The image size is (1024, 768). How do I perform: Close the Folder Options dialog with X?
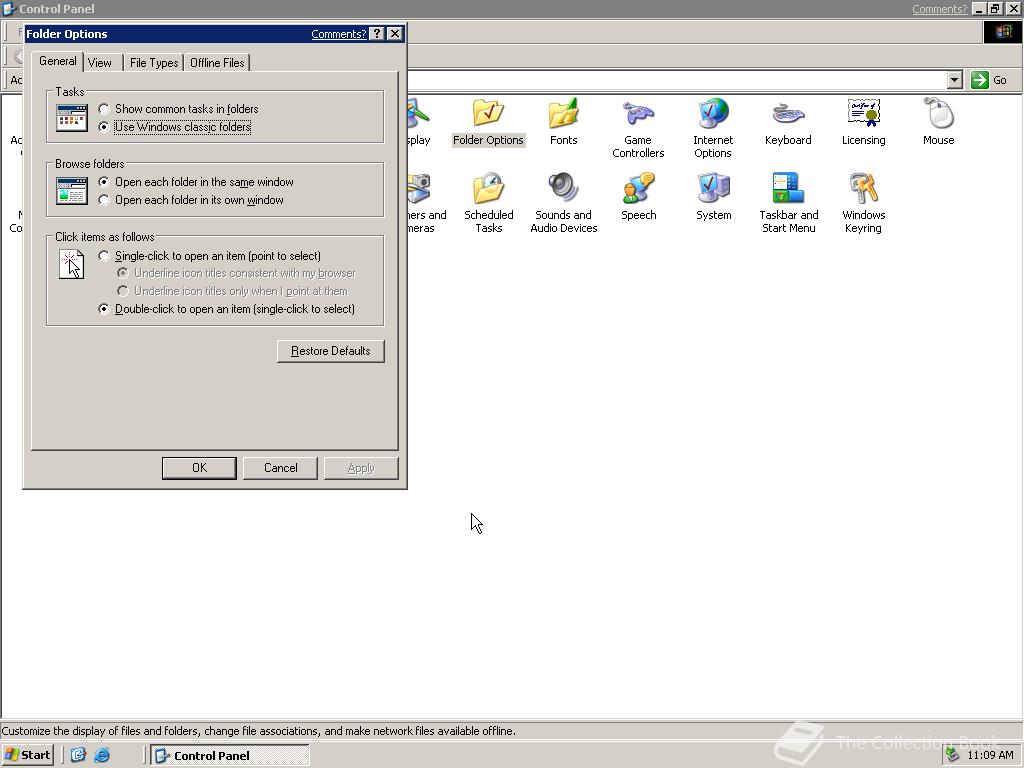click(x=394, y=33)
